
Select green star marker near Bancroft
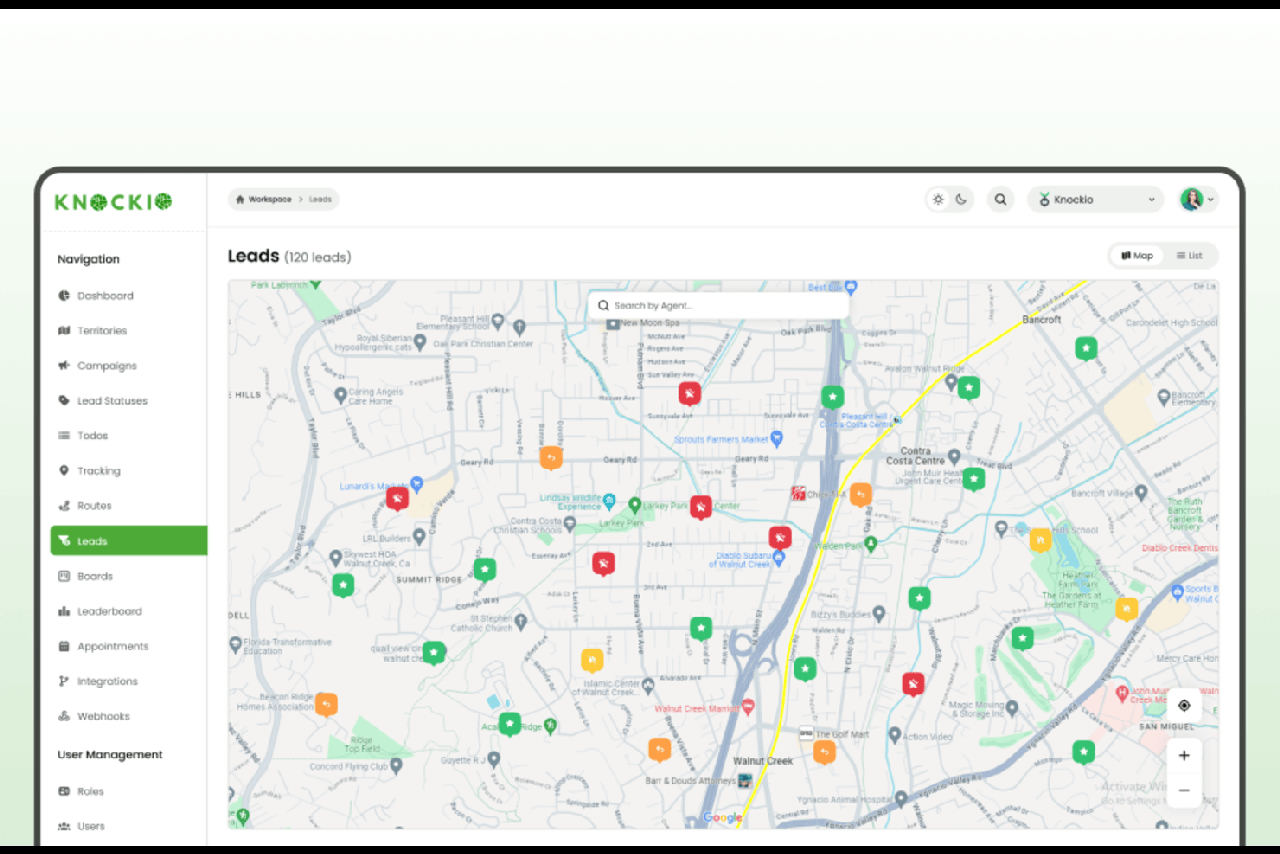pos(1086,348)
